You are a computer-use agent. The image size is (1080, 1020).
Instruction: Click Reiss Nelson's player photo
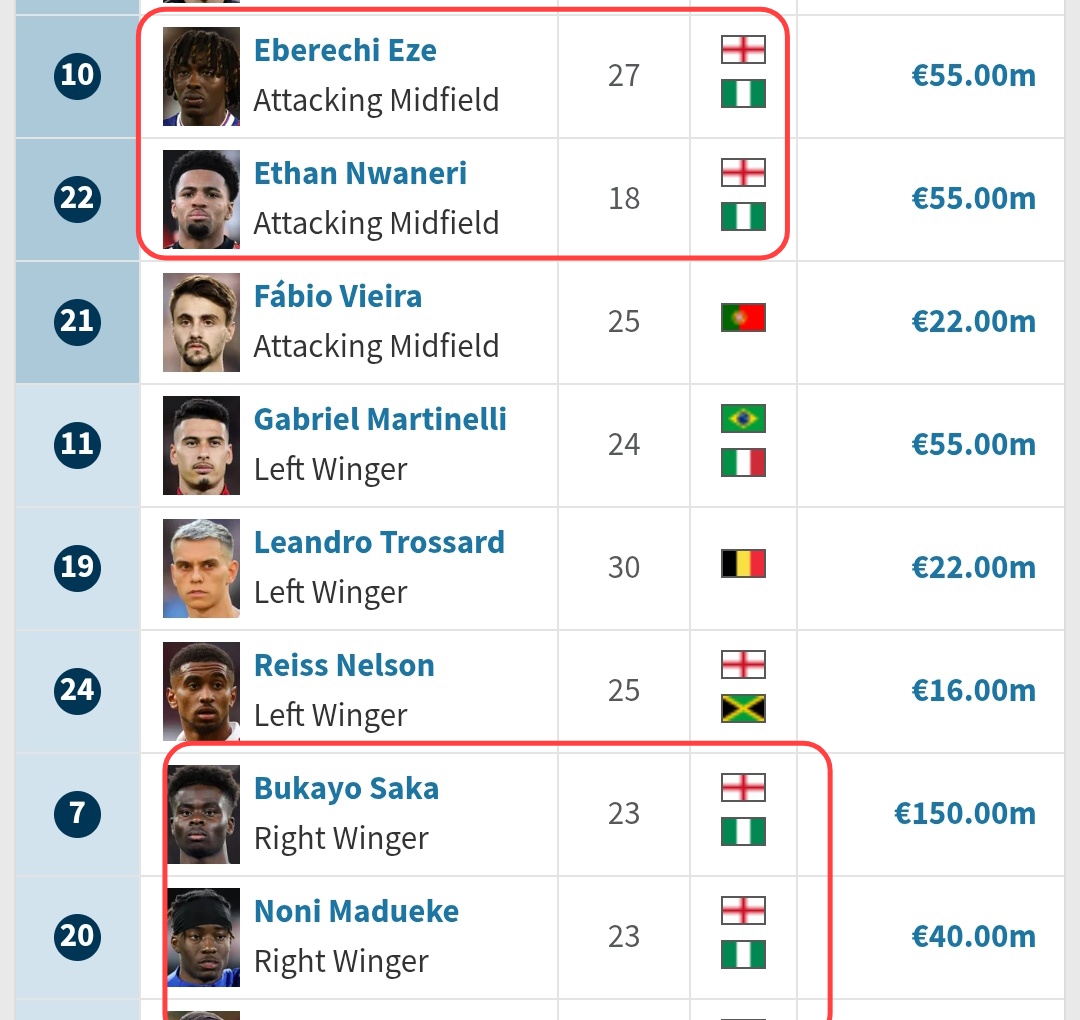(x=201, y=691)
